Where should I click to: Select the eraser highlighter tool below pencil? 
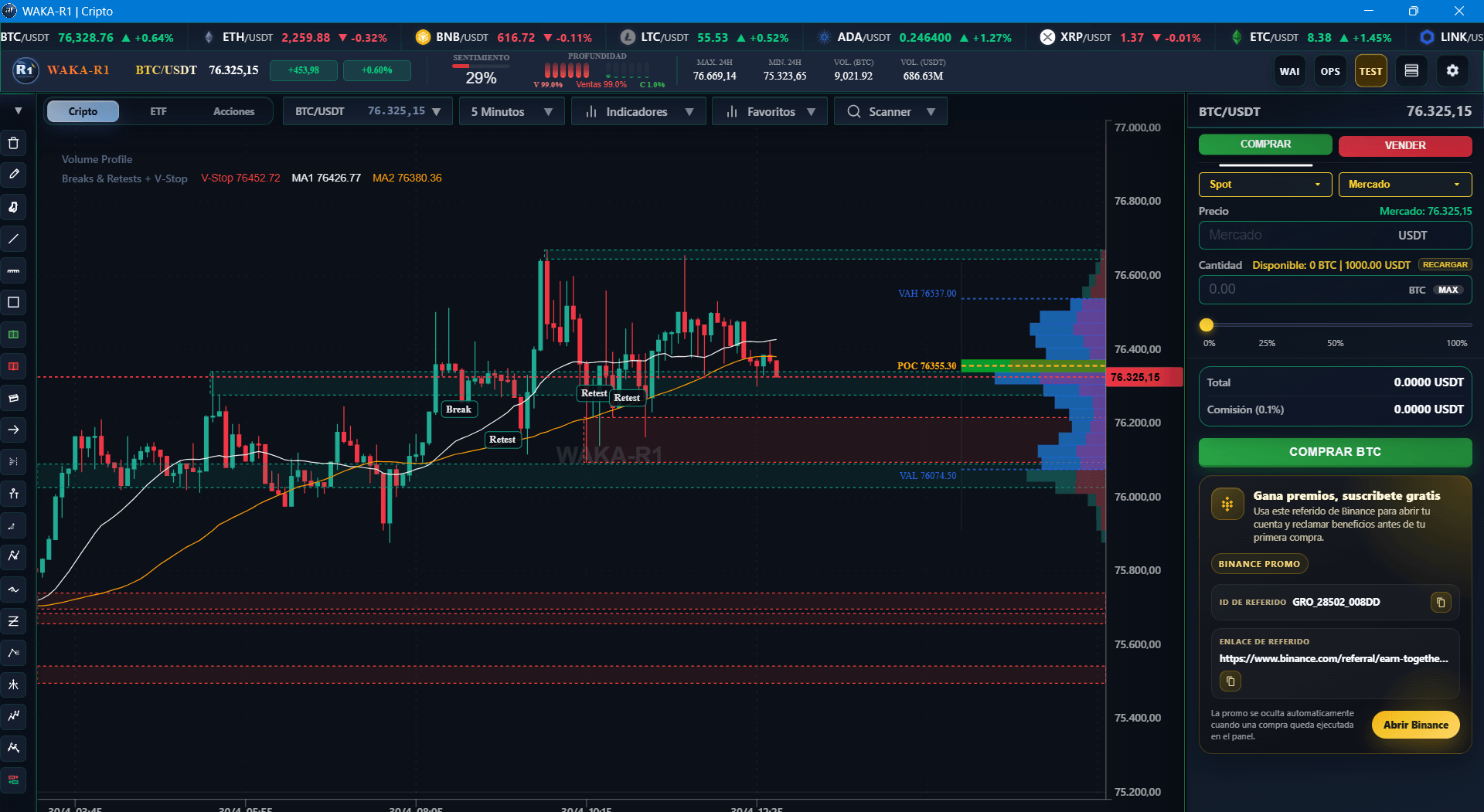pyautogui.click(x=13, y=207)
